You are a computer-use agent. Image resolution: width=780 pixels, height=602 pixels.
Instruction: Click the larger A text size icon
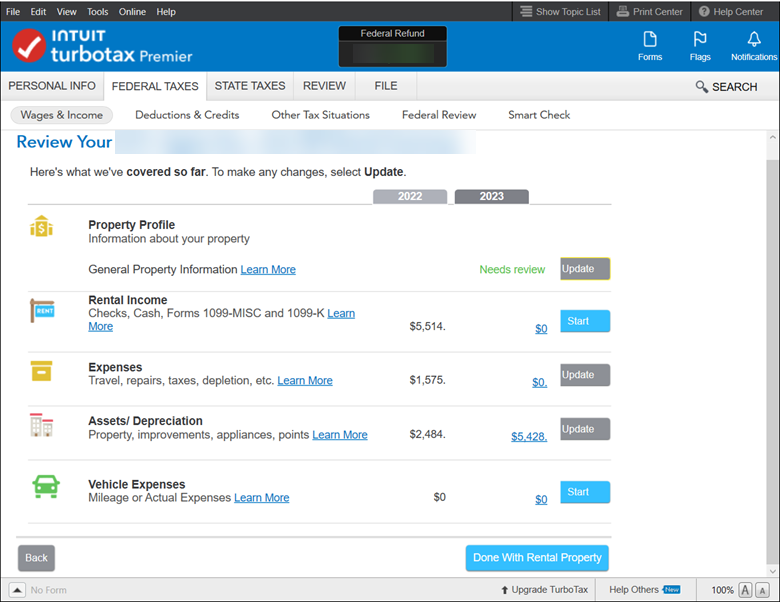pyautogui.click(x=745, y=590)
